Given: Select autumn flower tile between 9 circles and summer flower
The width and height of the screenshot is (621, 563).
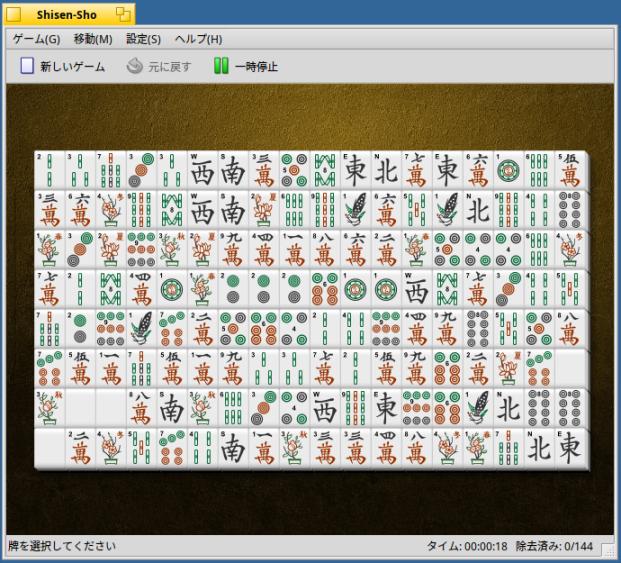Looking at the screenshot, I should [x=172, y=249].
